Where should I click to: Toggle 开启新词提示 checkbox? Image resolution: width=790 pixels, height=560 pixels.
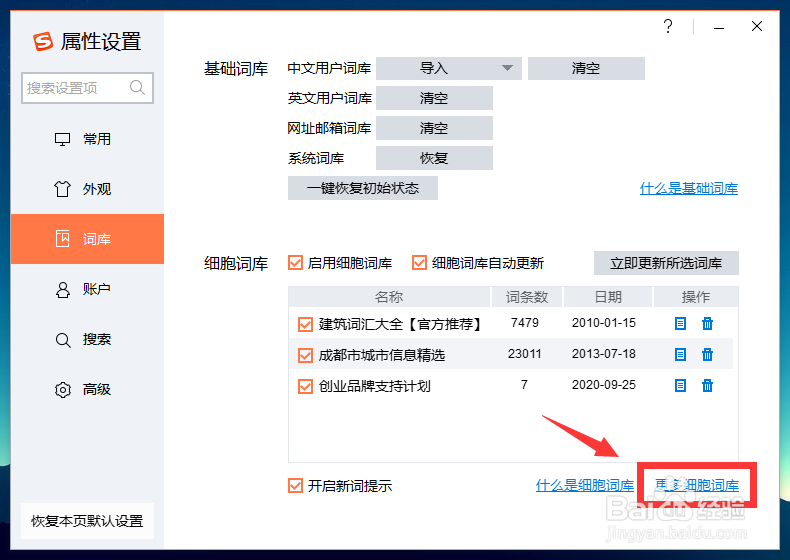point(295,486)
